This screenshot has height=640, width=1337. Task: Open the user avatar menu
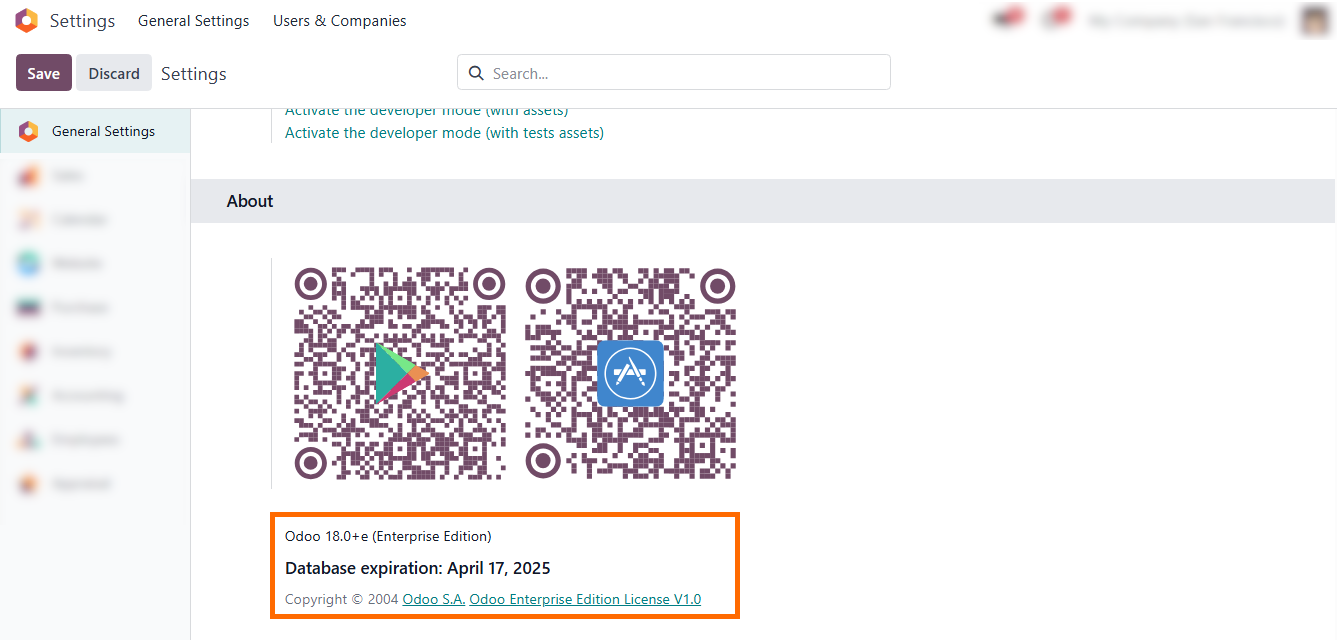(x=1314, y=21)
